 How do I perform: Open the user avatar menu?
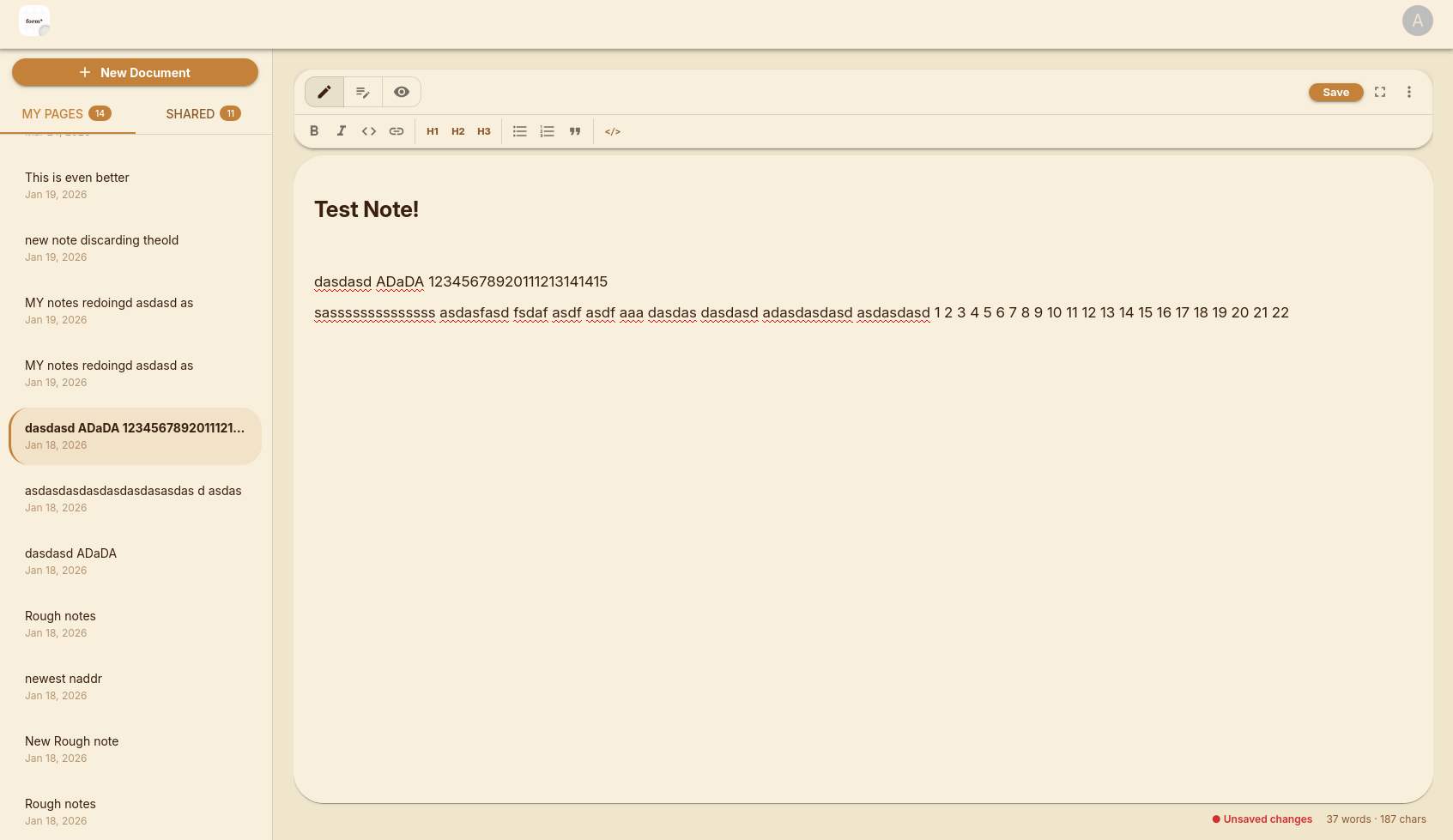click(1417, 21)
